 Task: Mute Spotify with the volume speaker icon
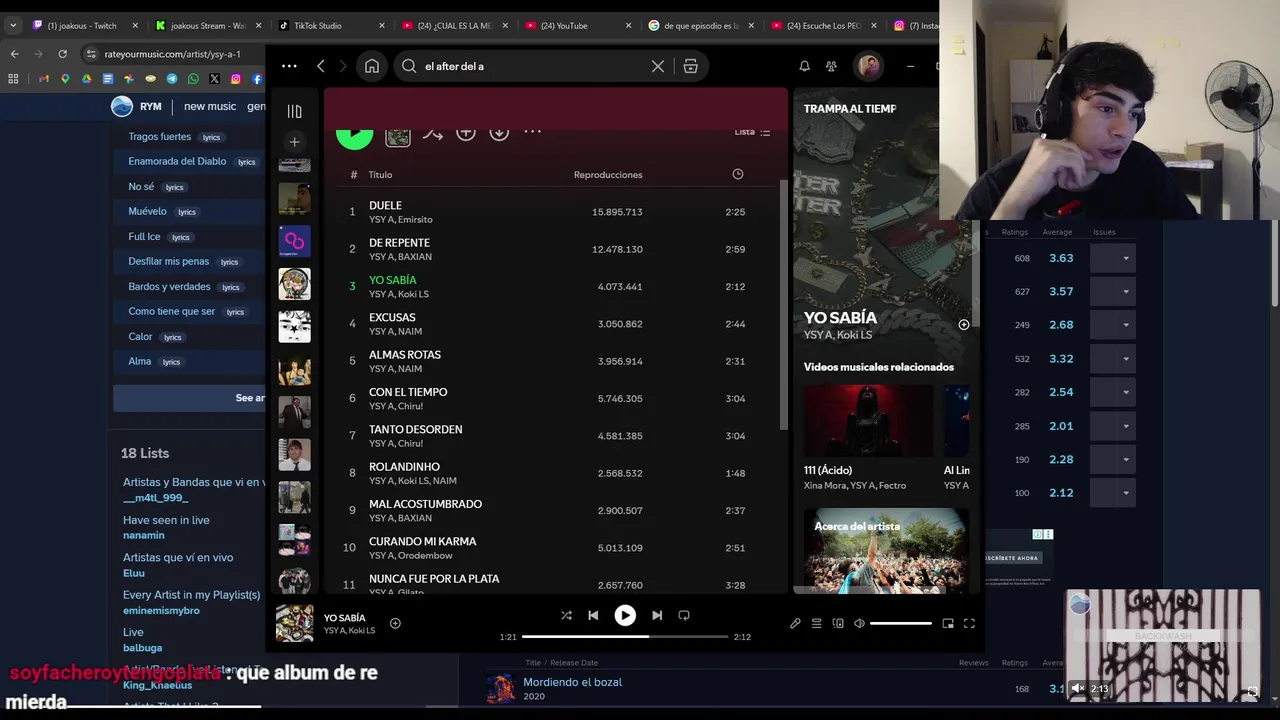pos(859,623)
